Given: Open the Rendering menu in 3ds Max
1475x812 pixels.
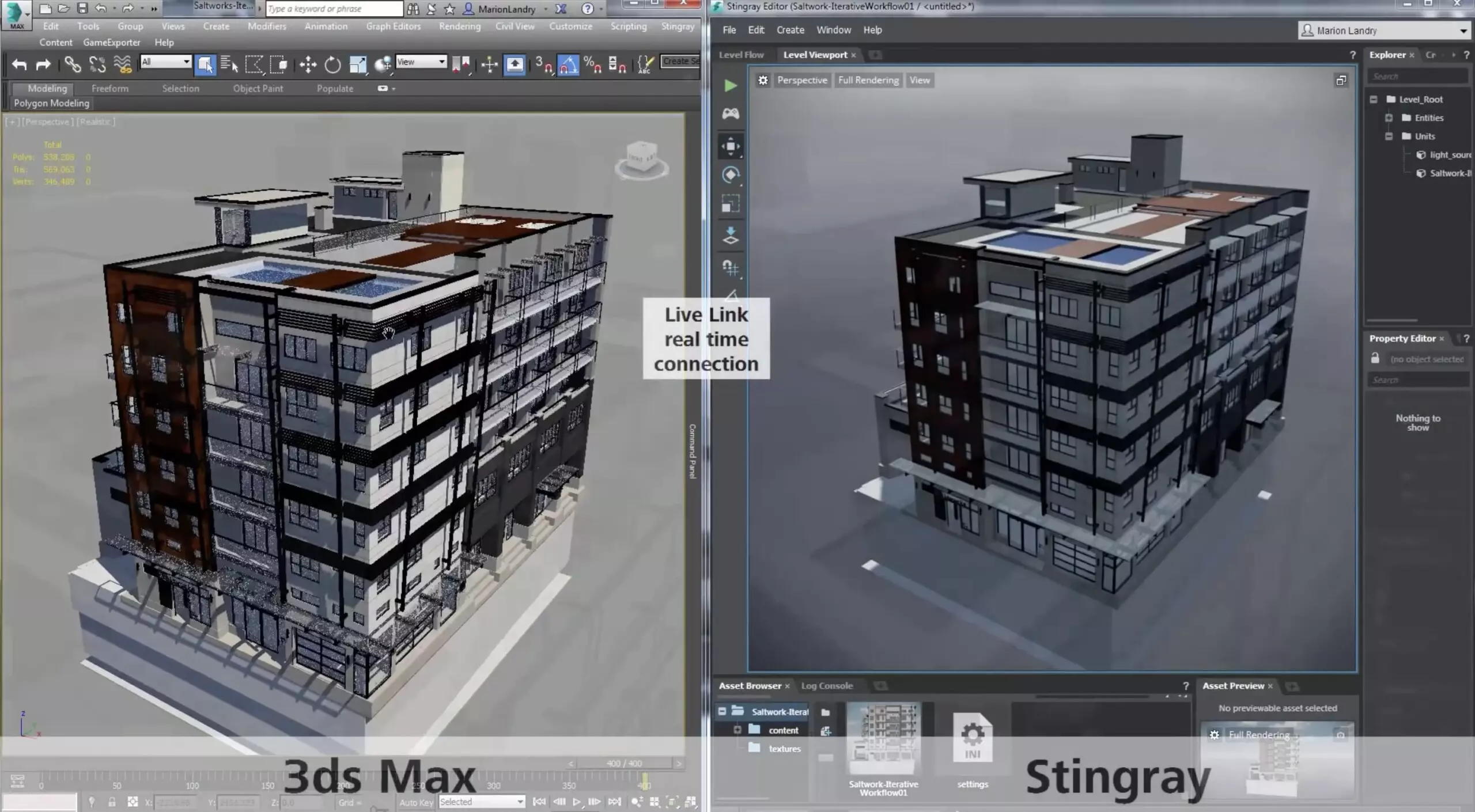Looking at the screenshot, I should pos(459,26).
